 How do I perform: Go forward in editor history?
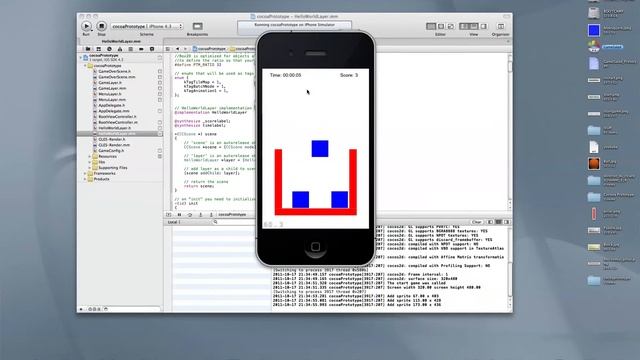(185, 49)
